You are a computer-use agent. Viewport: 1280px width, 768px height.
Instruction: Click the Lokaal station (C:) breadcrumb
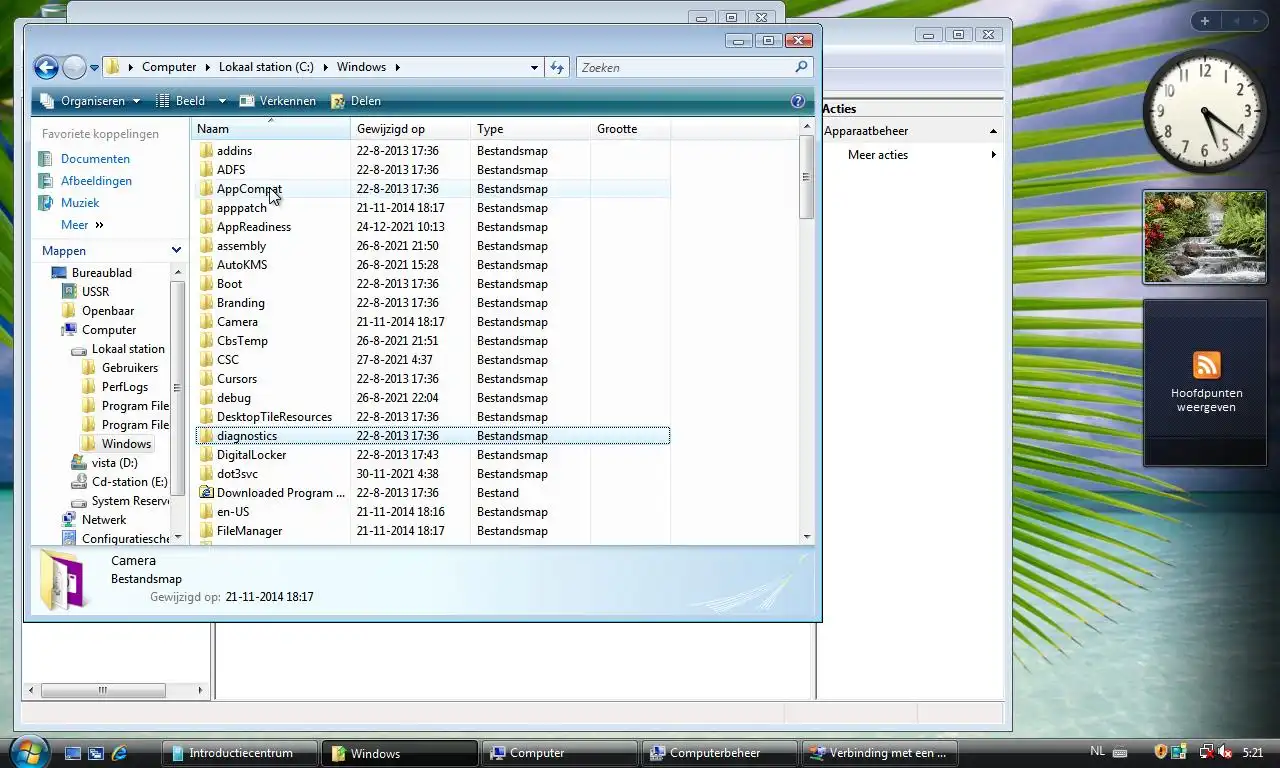pos(267,67)
